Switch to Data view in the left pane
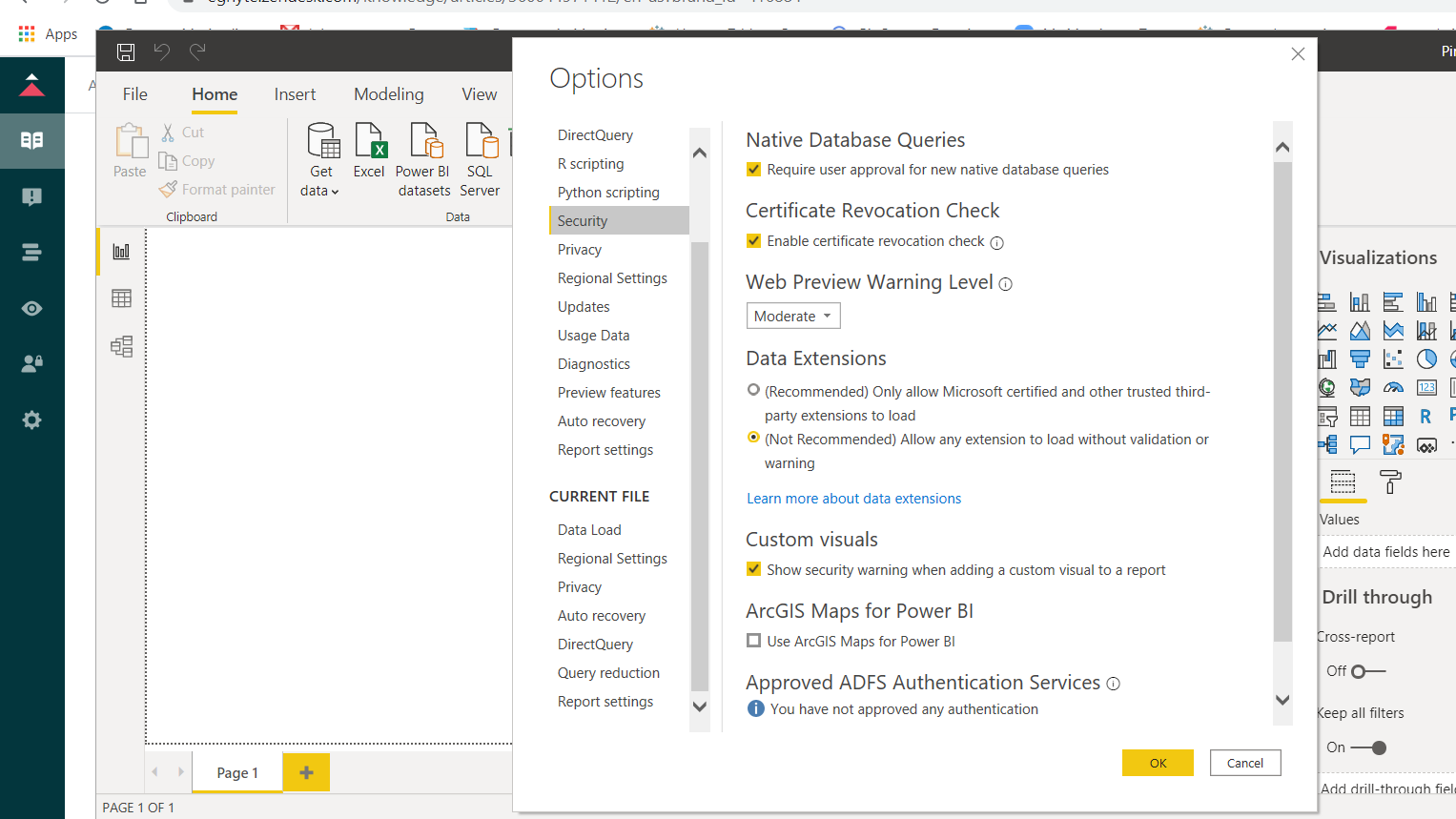This screenshot has height=819, width=1456. click(120, 297)
